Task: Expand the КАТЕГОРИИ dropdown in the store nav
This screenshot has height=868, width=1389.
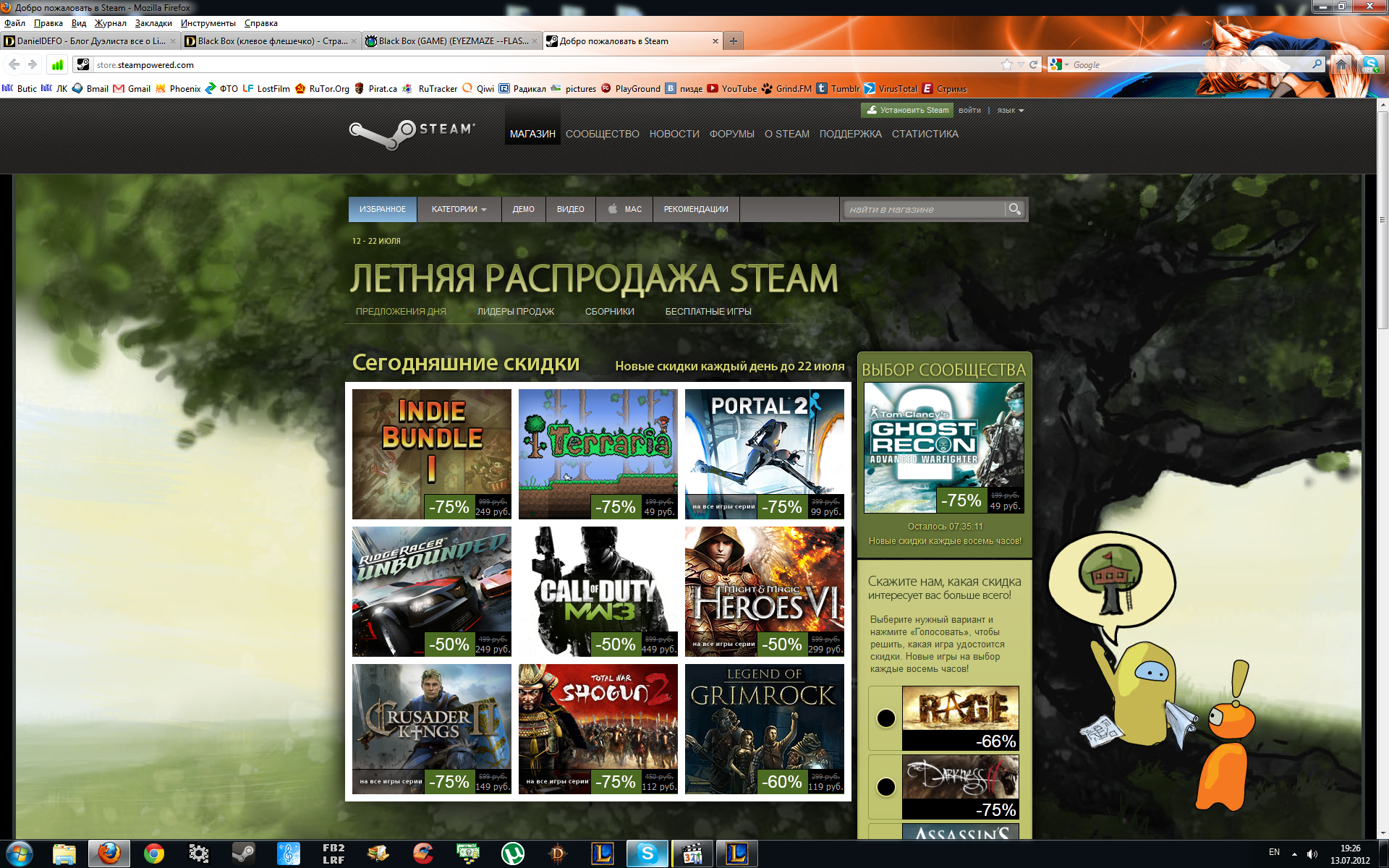Action: point(459,209)
